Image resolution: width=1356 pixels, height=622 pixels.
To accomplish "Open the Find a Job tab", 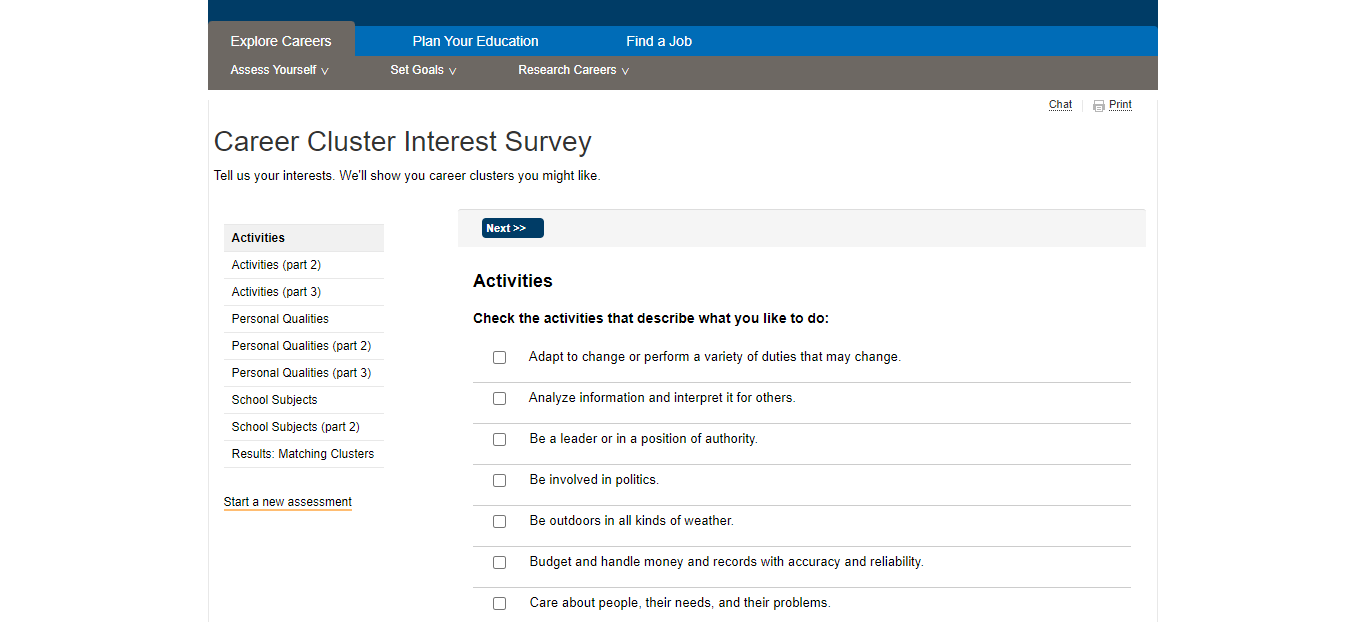I will click(x=658, y=41).
